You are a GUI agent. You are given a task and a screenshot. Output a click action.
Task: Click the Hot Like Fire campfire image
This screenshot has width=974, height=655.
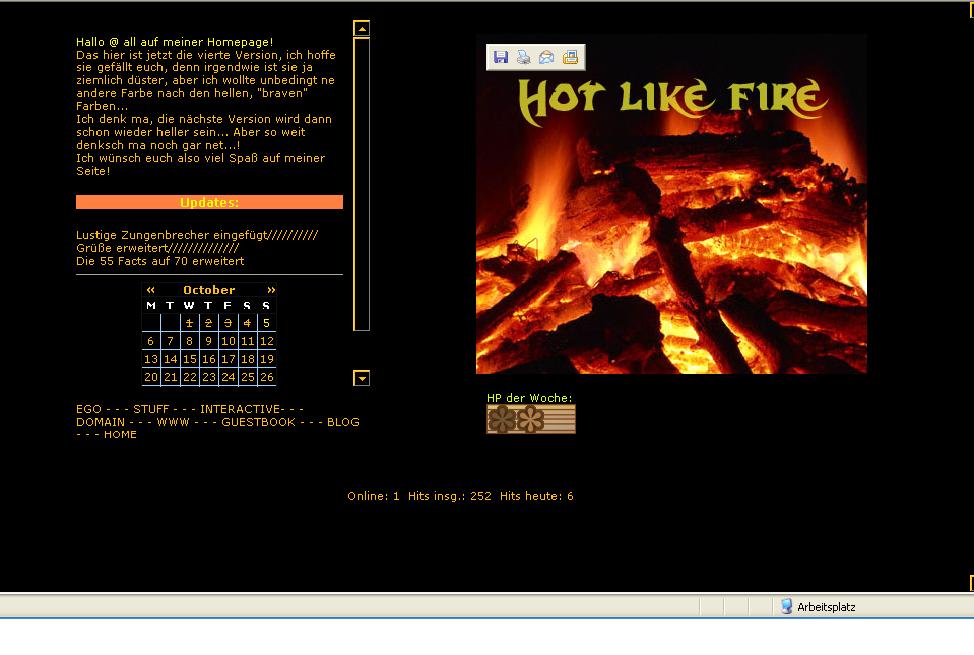(671, 240)
